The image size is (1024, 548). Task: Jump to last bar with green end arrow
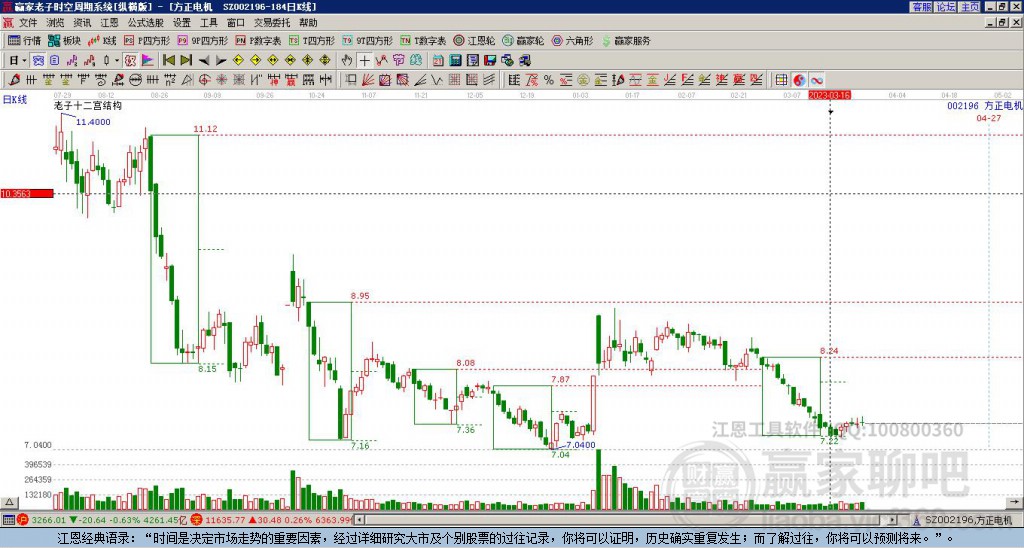tap(186, 61)
